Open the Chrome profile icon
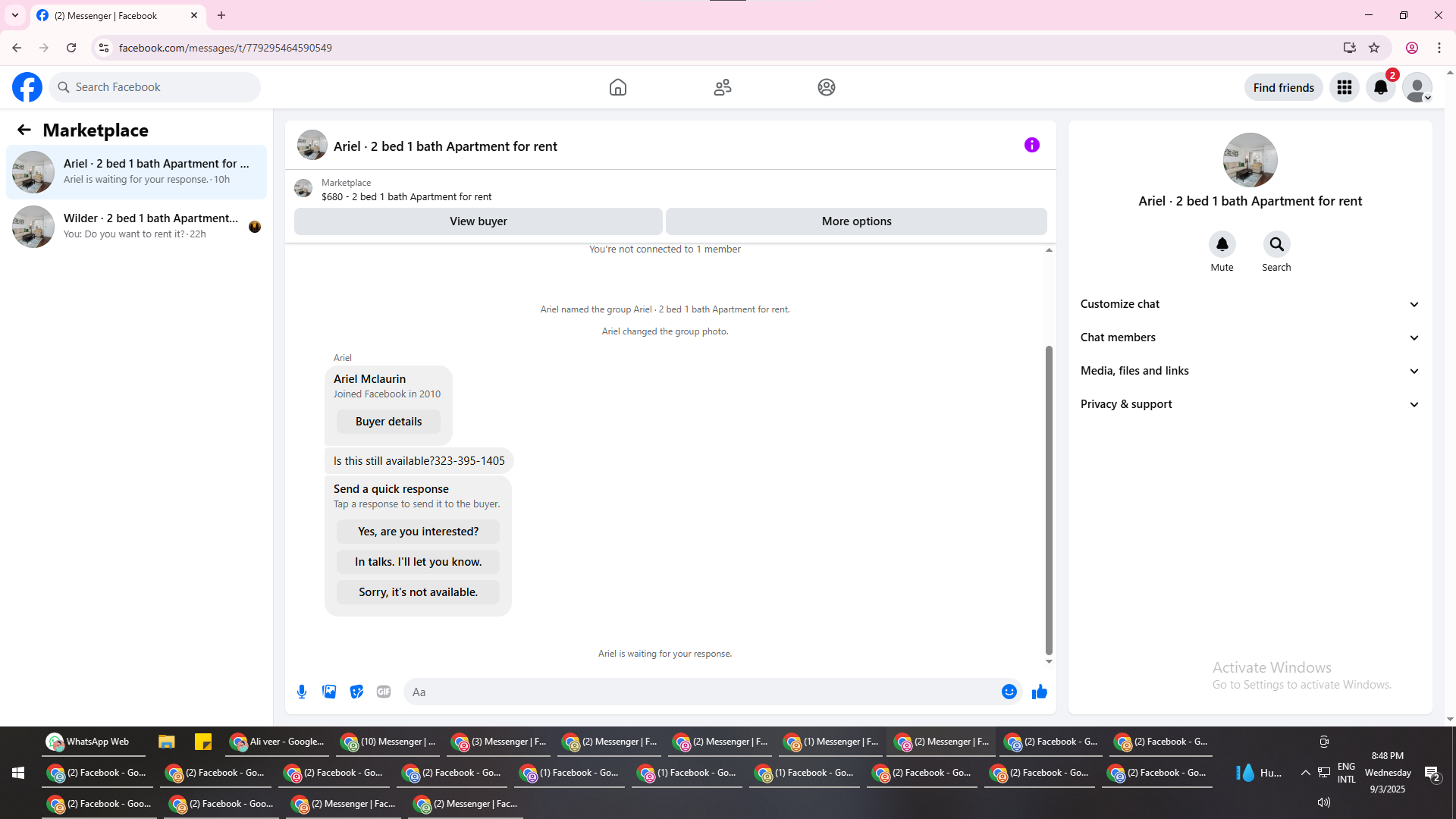Image resolution: width=1456 pixels, height=819 pixels. 1412,48
